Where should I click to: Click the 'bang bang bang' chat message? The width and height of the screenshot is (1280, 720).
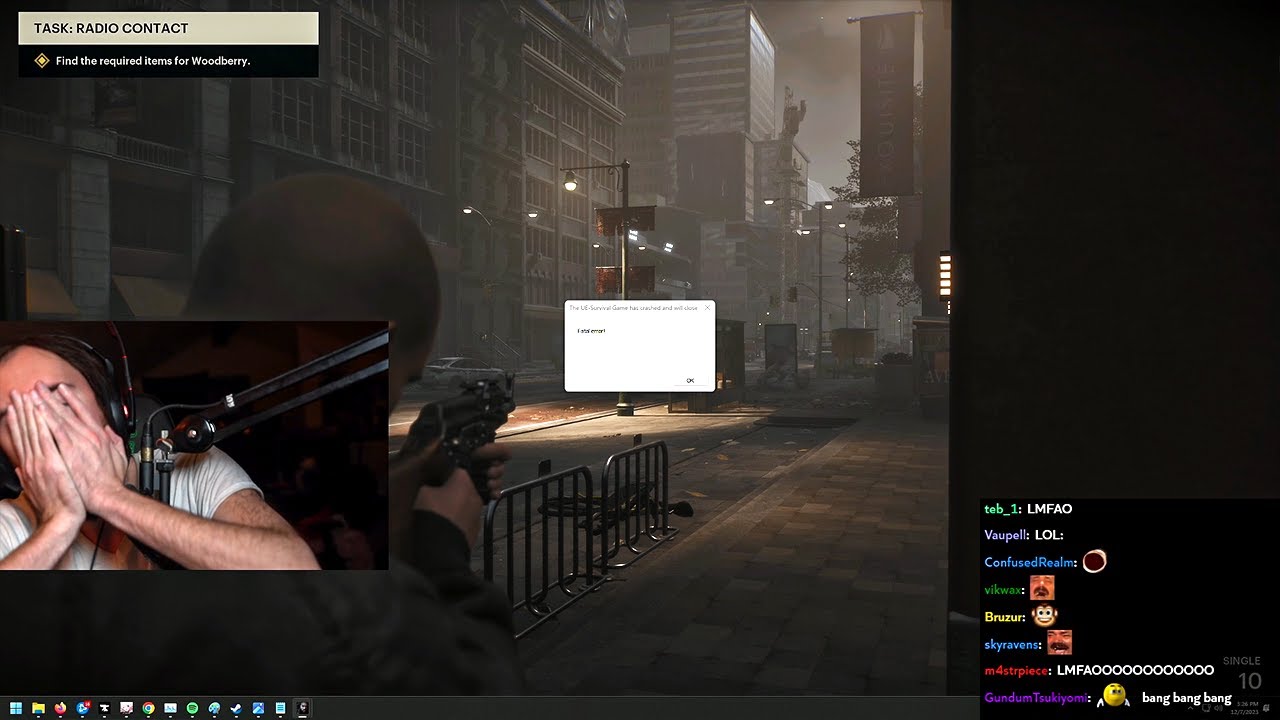click(x=1186, y=698)
